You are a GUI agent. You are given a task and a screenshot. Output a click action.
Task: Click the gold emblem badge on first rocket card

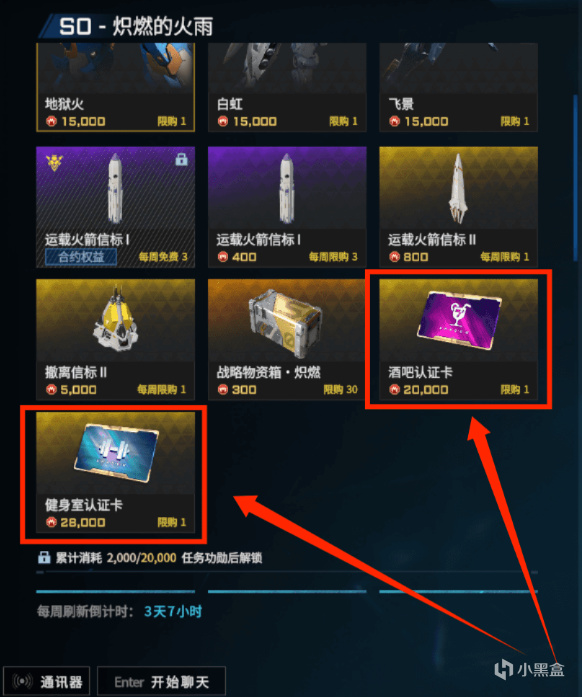[x=54, y=162]
